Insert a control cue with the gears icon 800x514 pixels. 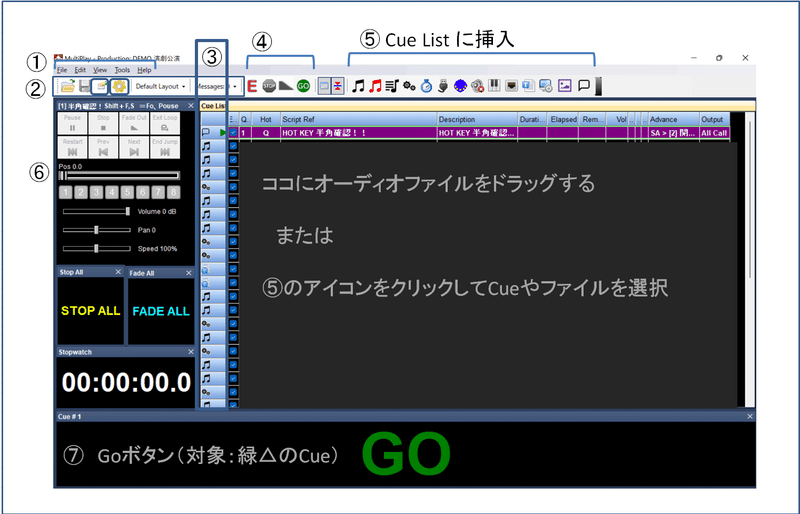click(409, 86)
